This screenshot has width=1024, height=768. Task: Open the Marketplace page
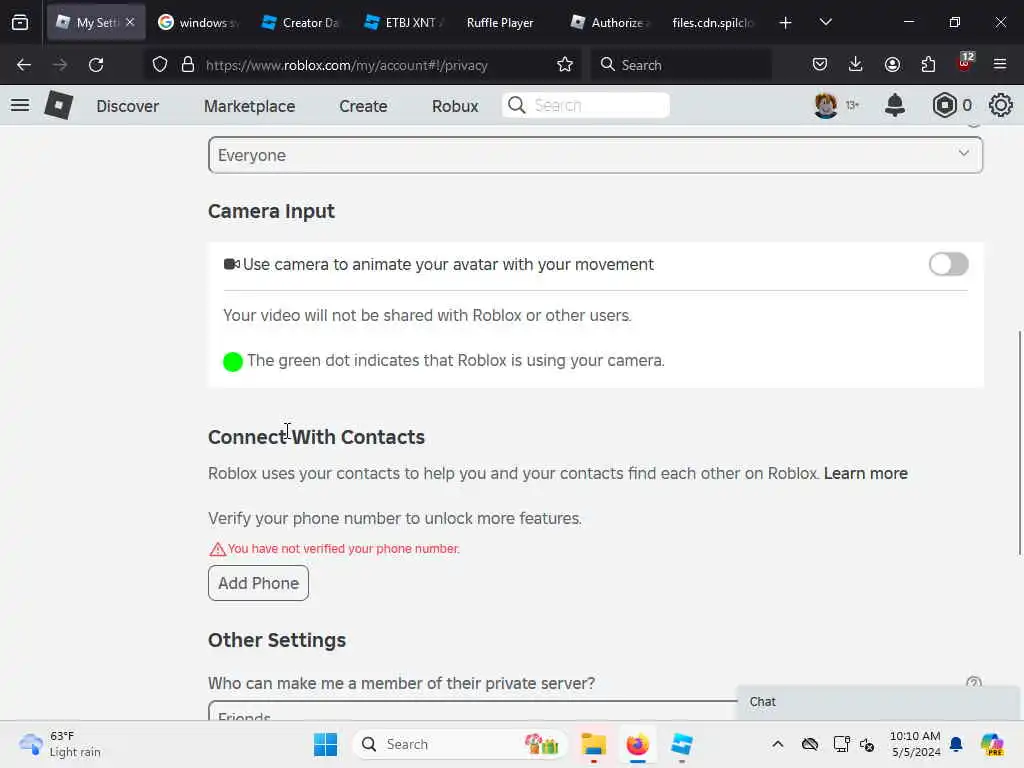coord(249,106)
